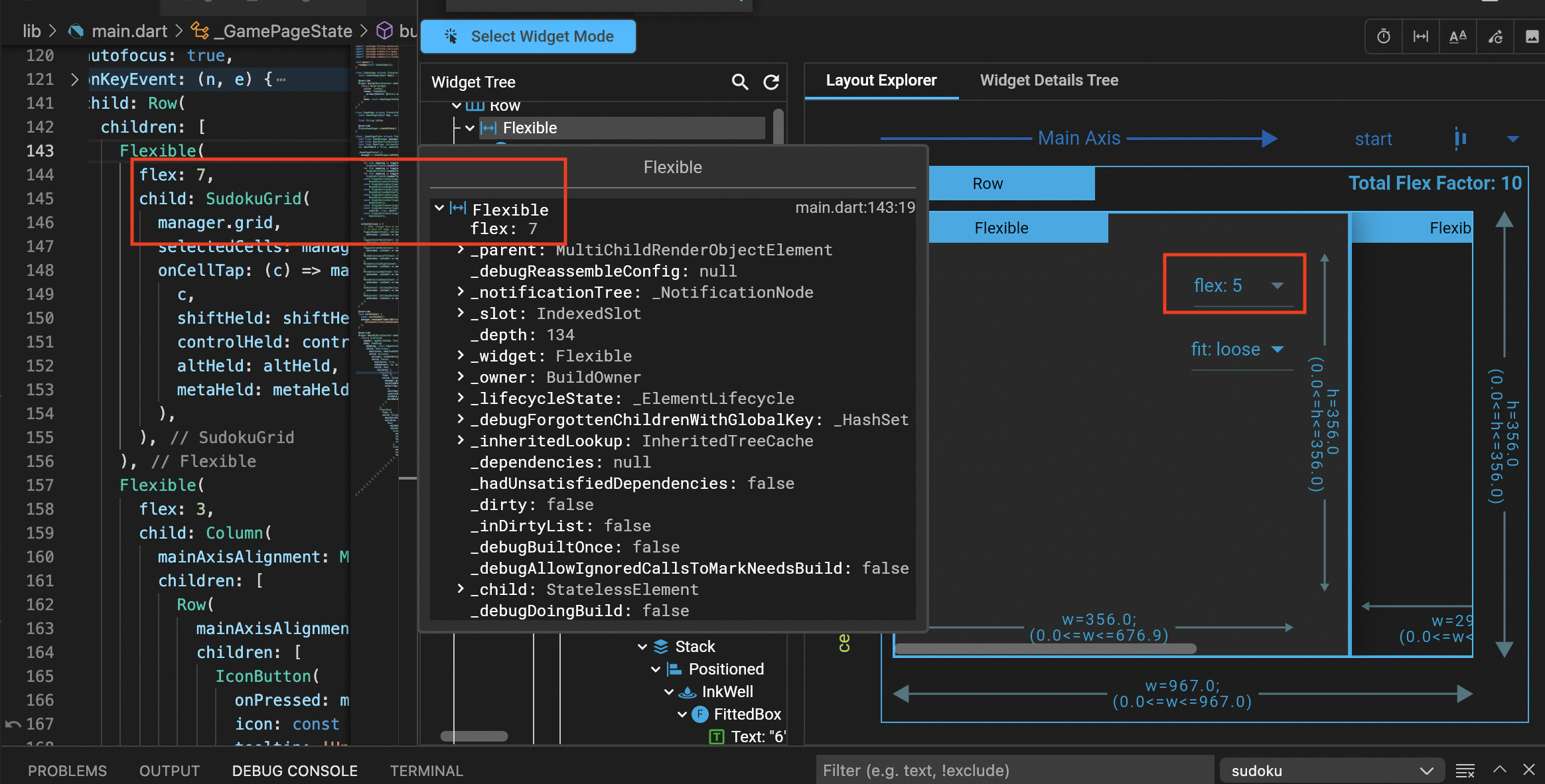Open the flex: 5 dropdown
The width and height of the screenshot is (1545, 784).
(1278, 285)
